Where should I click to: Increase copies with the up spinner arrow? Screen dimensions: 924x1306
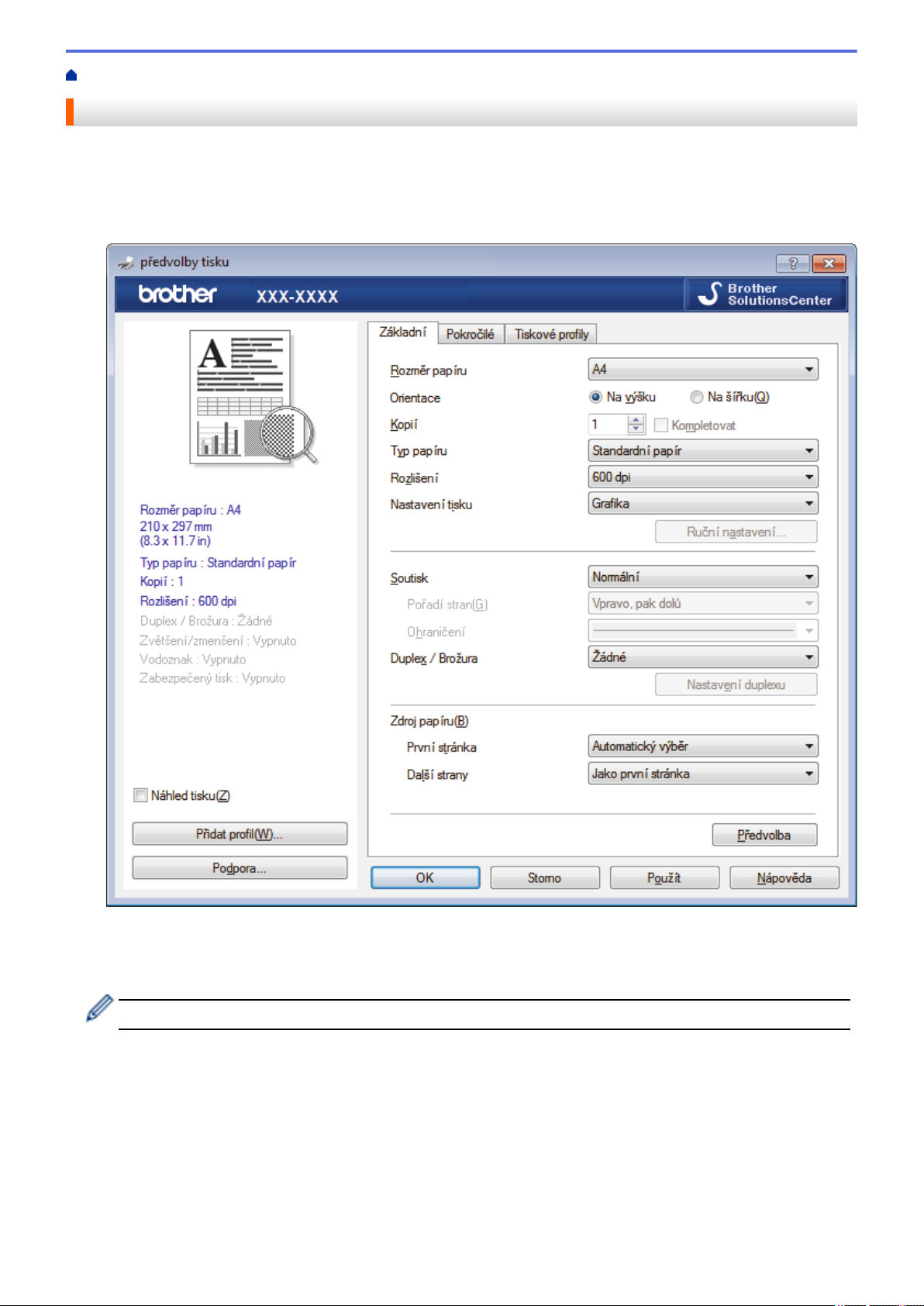(x=636, y=420)
